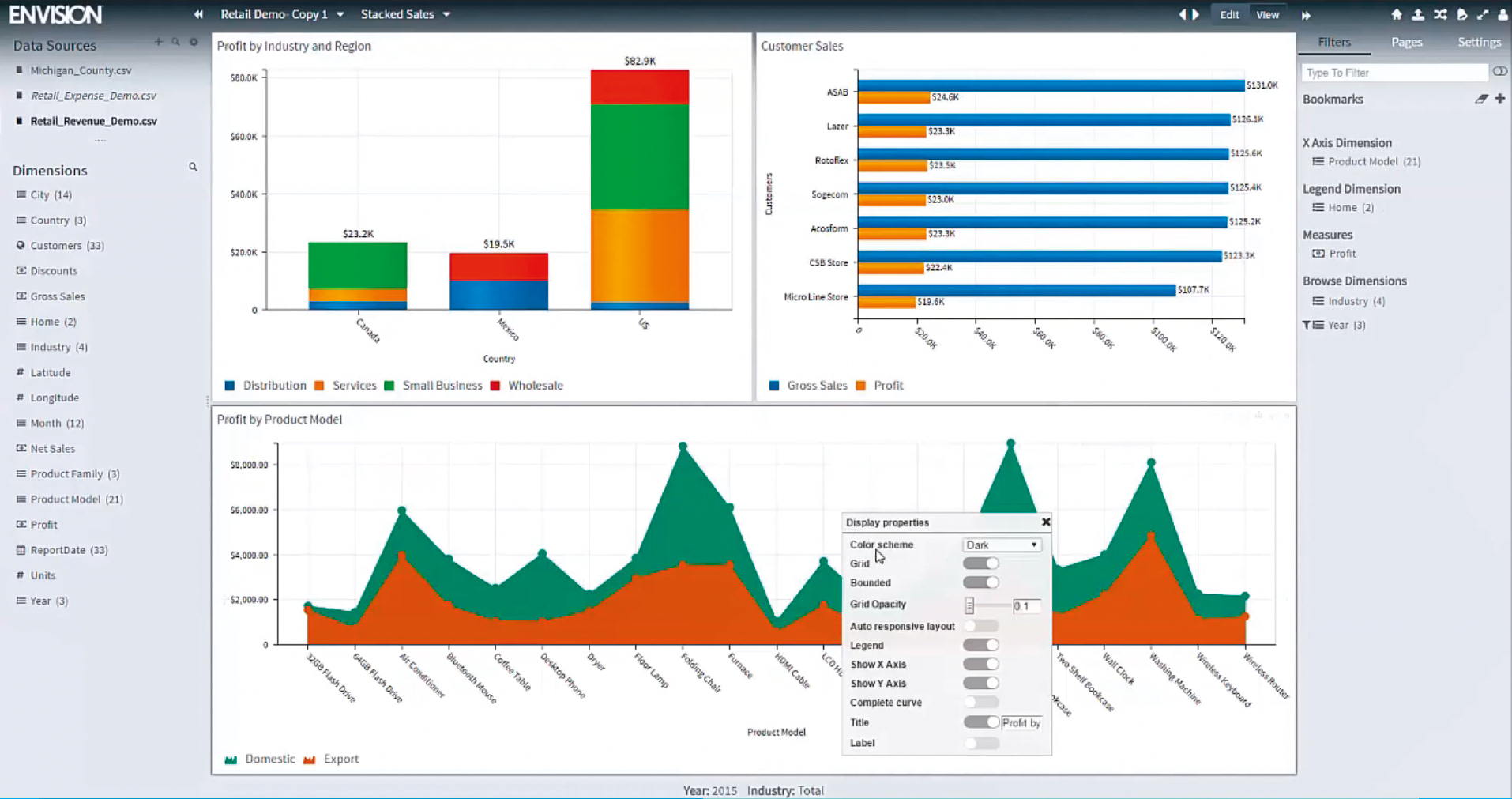Open the user profile icon
The height and width of the screenshot is (799, 1512).
[1503, 14]
